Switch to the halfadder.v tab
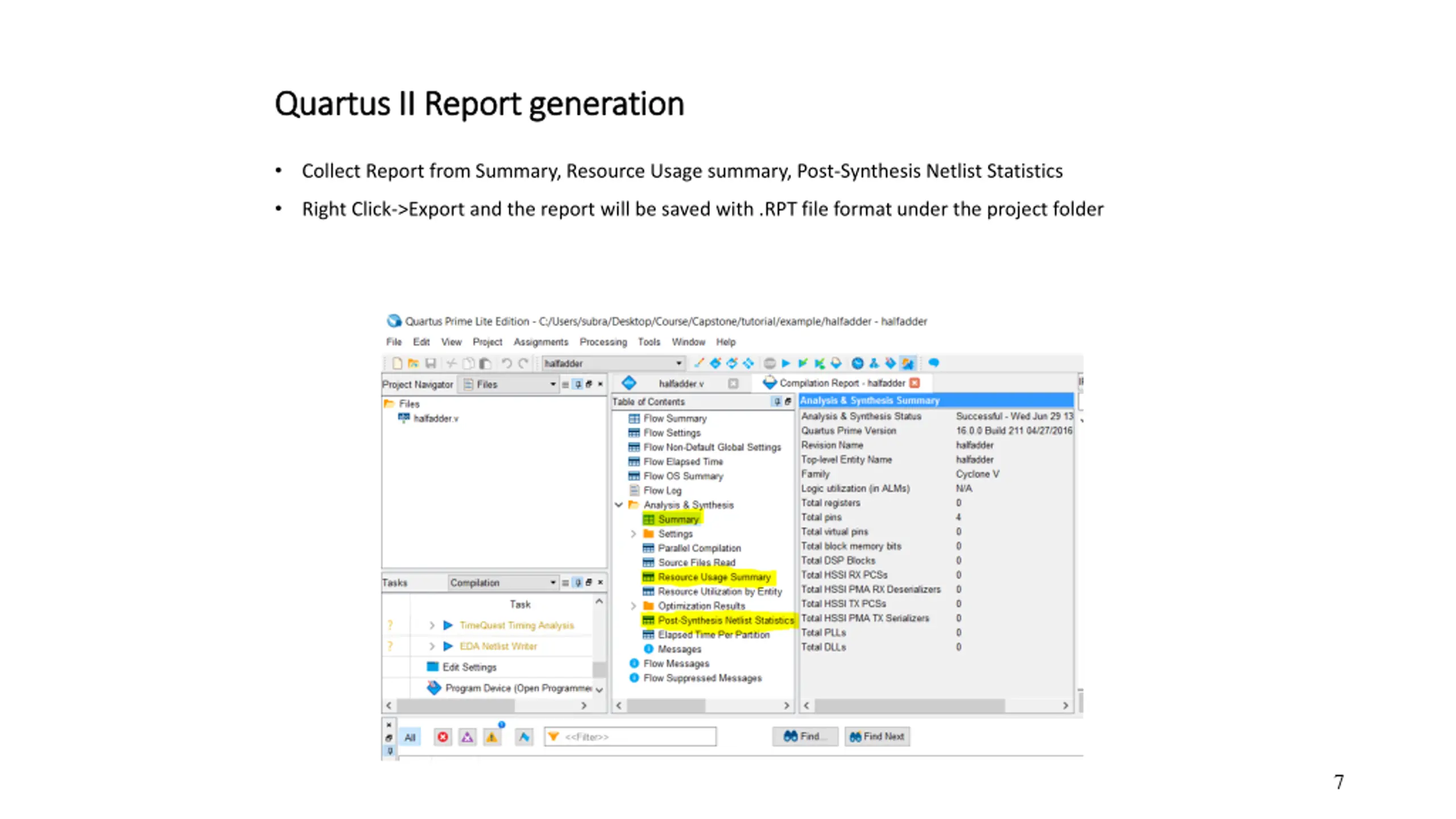 (x=681, y=383)
